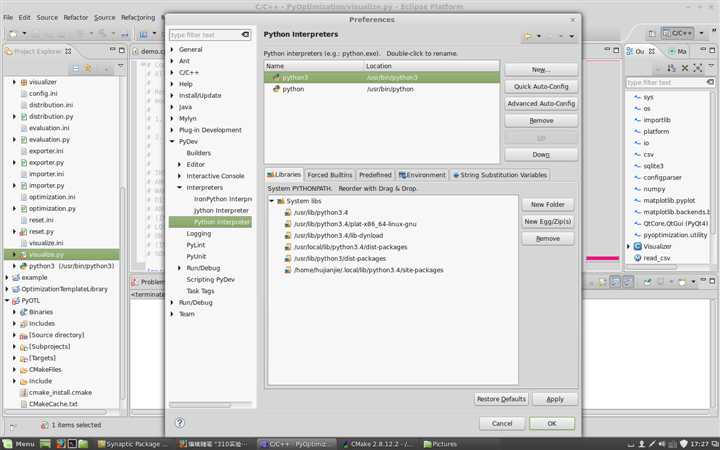Click the volume icon in system tray
Screen dimensions: 720x450
click(x=662, y=444)
